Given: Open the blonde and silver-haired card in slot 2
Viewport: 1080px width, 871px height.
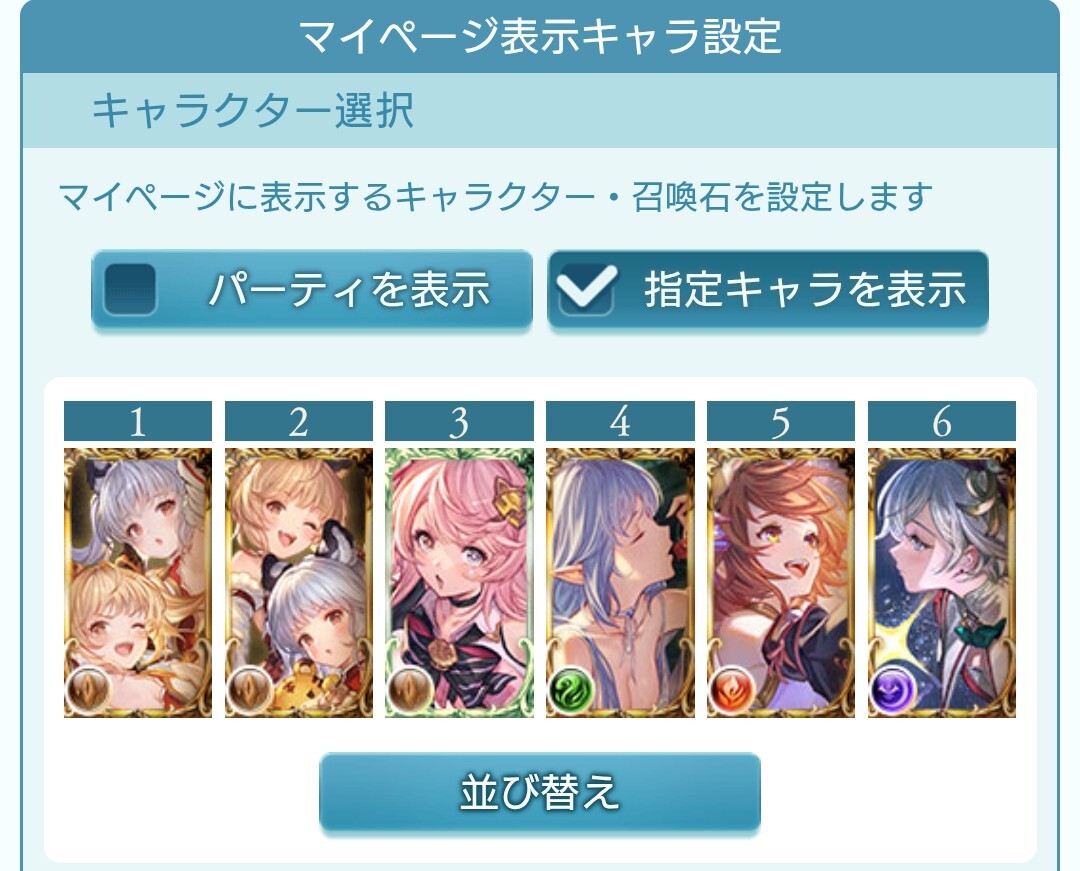Looking at the screenshot, I should pos(299,583).
